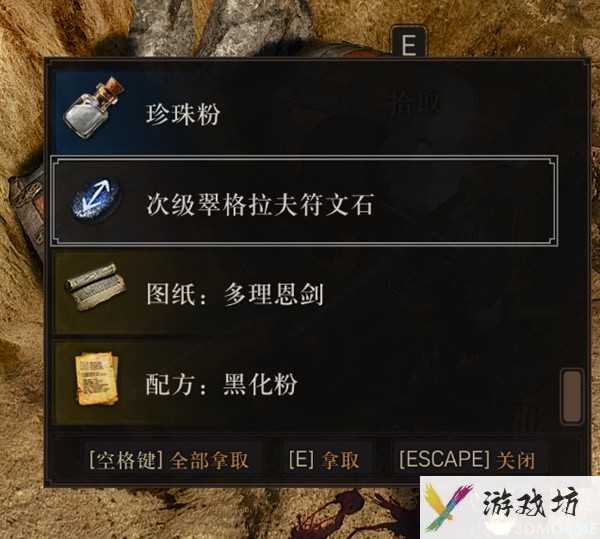Select the 珍珠粉 item name

click(183, 114)
